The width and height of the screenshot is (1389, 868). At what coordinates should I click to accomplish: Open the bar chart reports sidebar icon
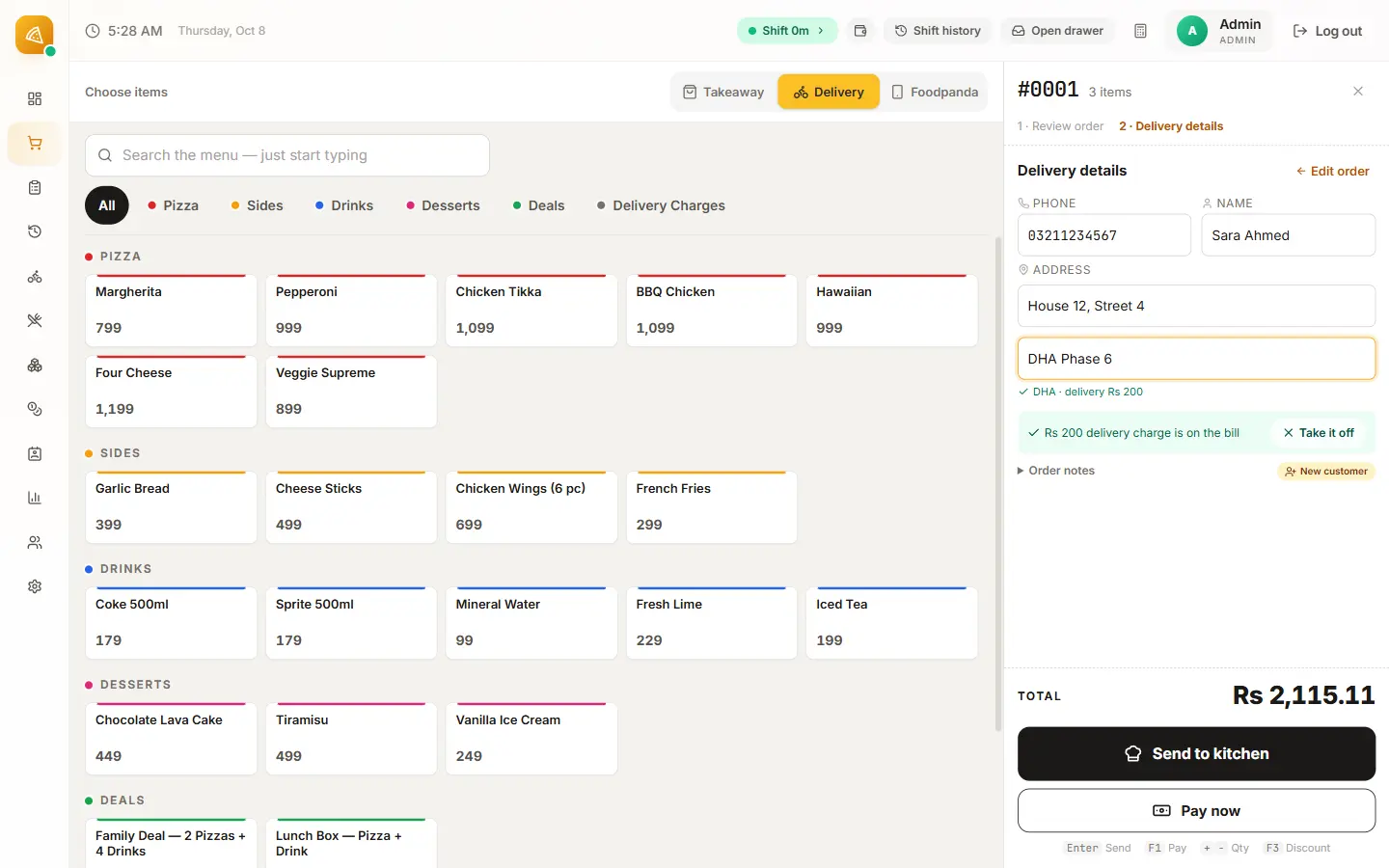point(35,498)
